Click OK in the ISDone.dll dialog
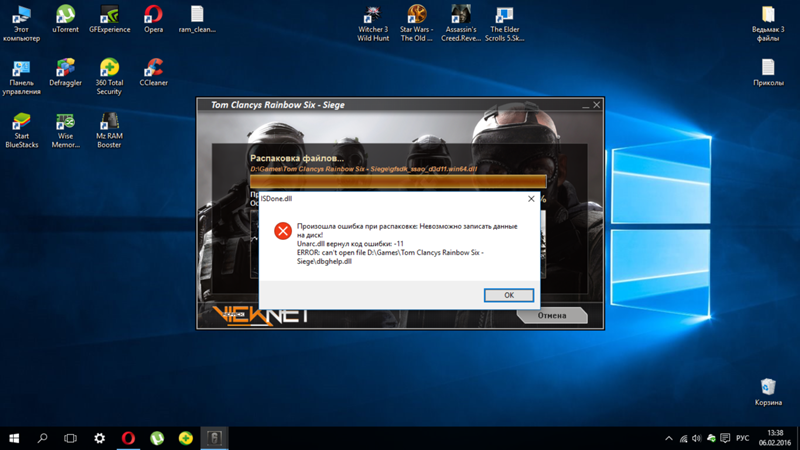The width and height of the screenshot is (800, 450). point(509,295)
